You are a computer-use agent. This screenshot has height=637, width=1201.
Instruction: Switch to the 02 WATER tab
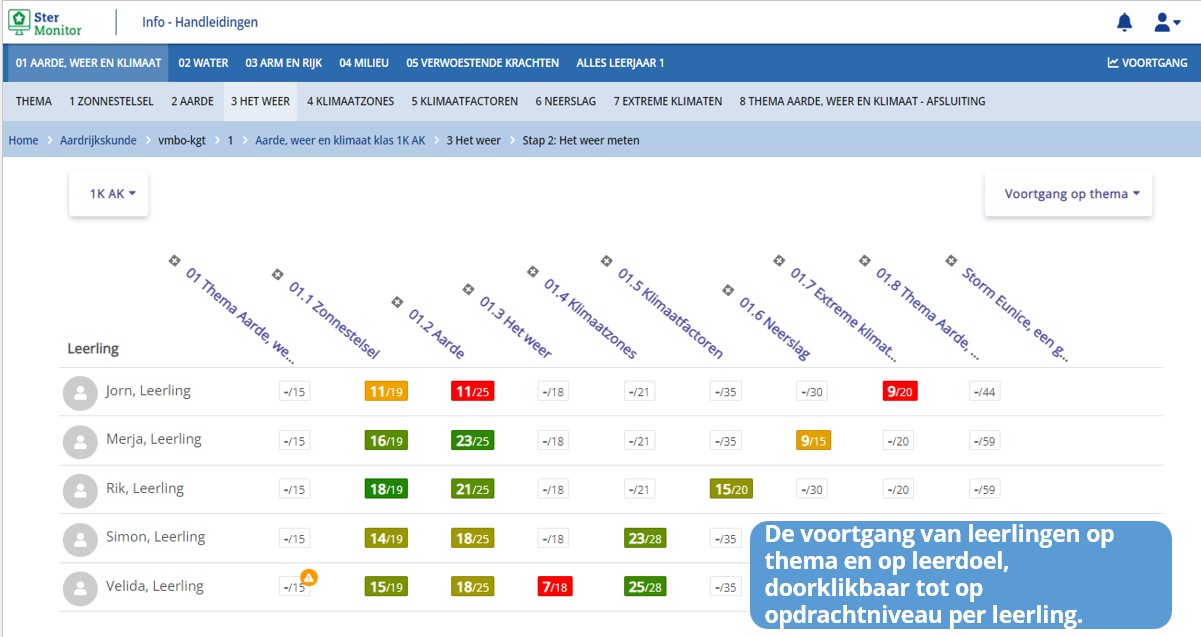tap(203, 63)
